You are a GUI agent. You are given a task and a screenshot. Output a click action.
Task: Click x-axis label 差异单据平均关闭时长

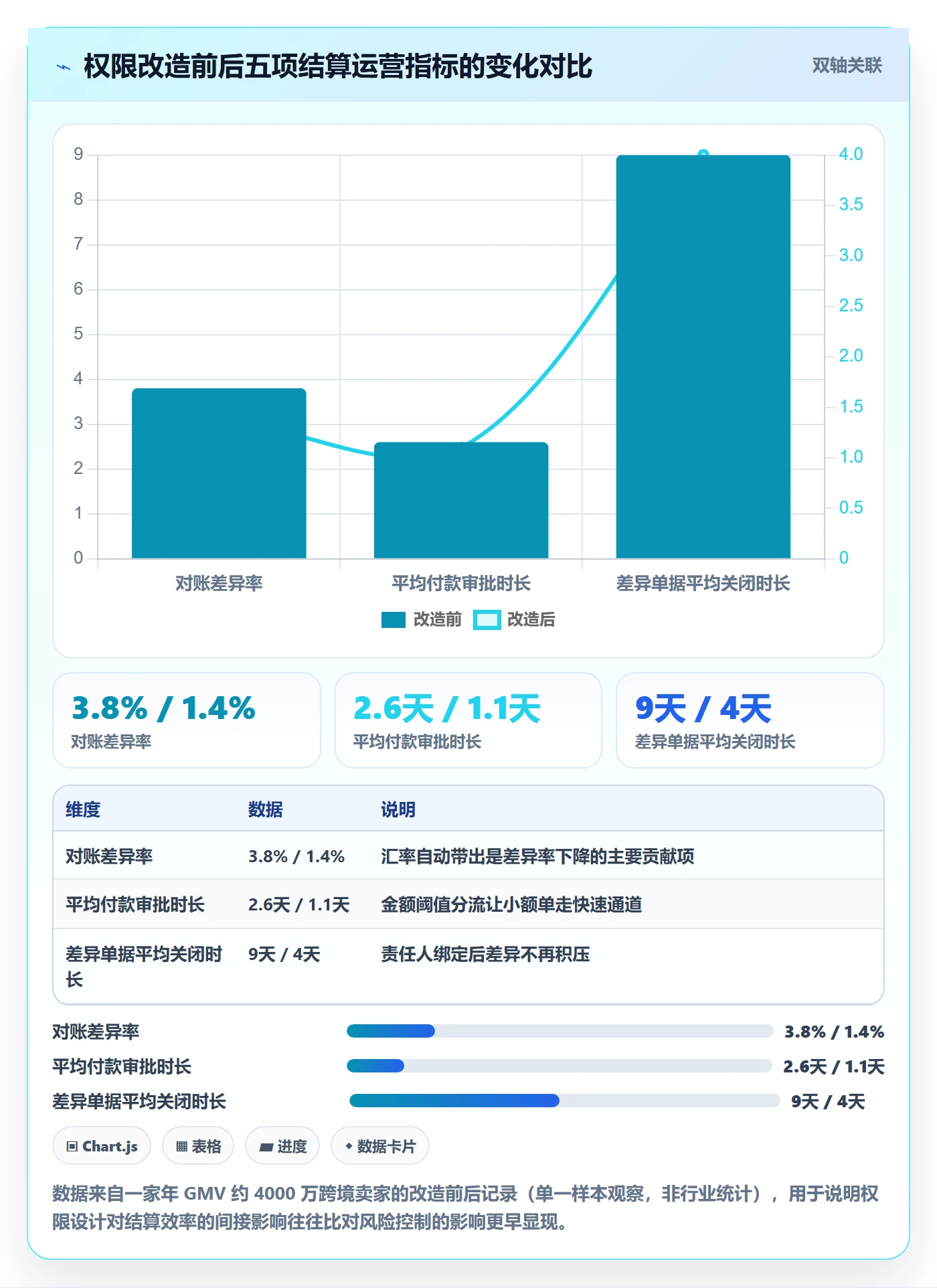[x=703, y=583]
